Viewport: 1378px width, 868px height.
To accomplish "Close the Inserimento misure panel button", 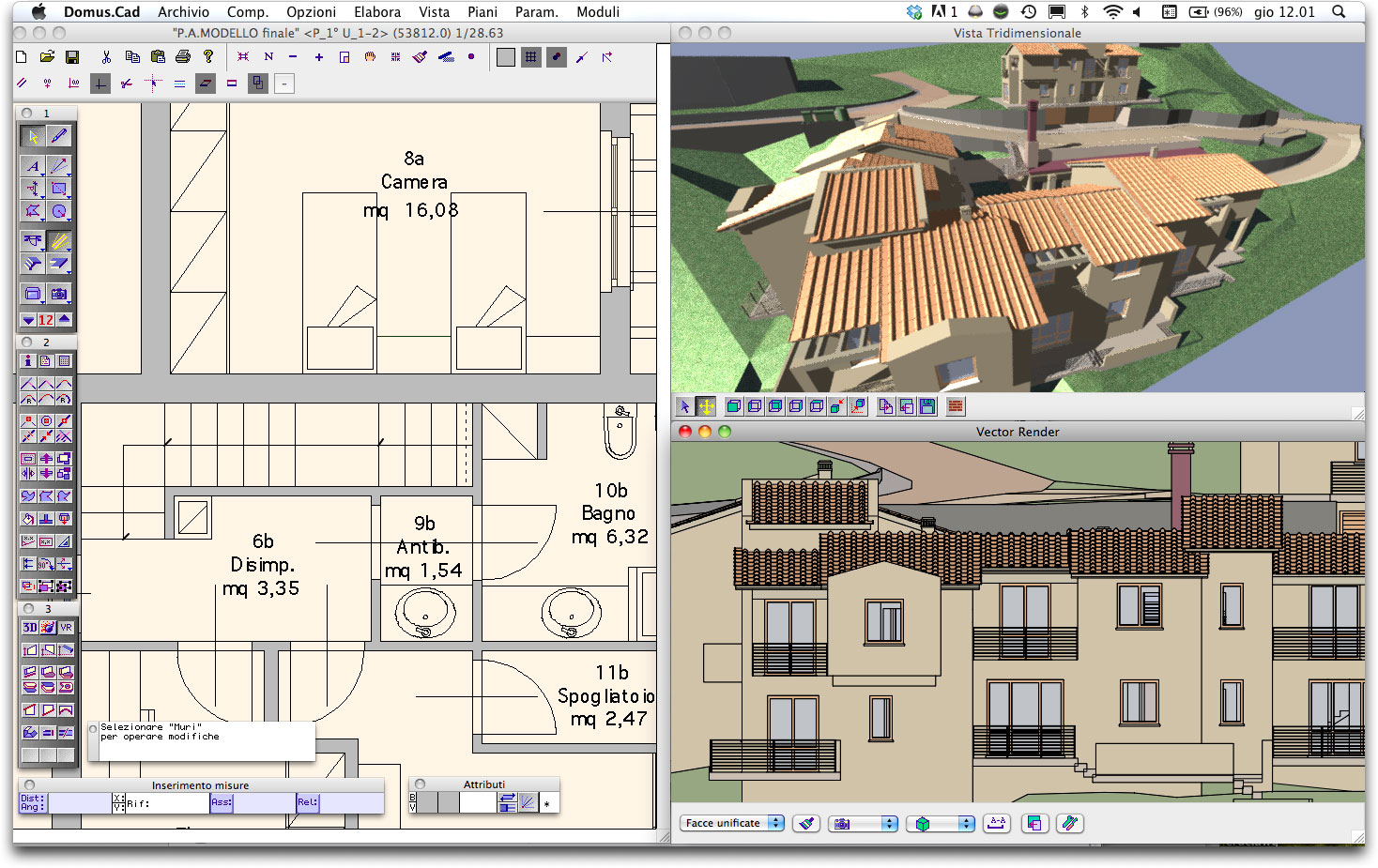I will pos(29,784).
